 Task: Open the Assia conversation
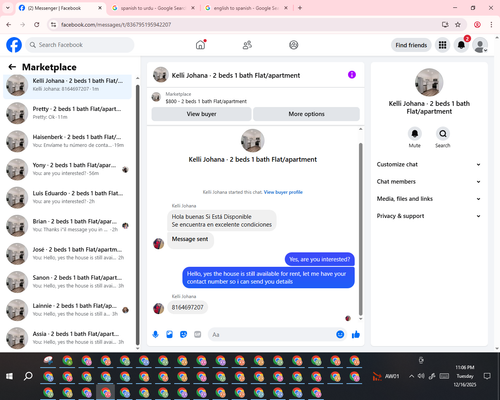click(67, 338)
